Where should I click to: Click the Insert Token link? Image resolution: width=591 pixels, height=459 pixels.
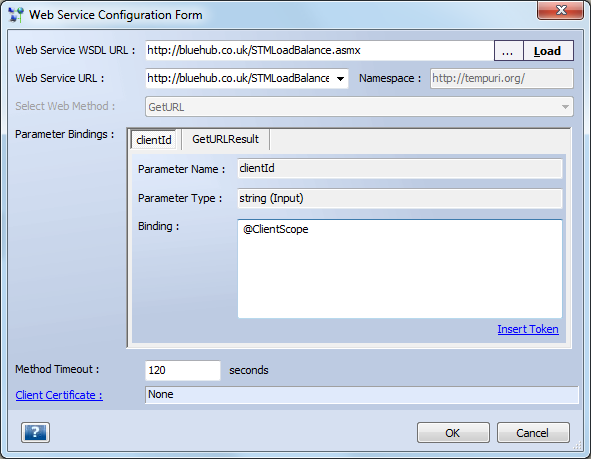pyautogui.click(x=528, y=329)
